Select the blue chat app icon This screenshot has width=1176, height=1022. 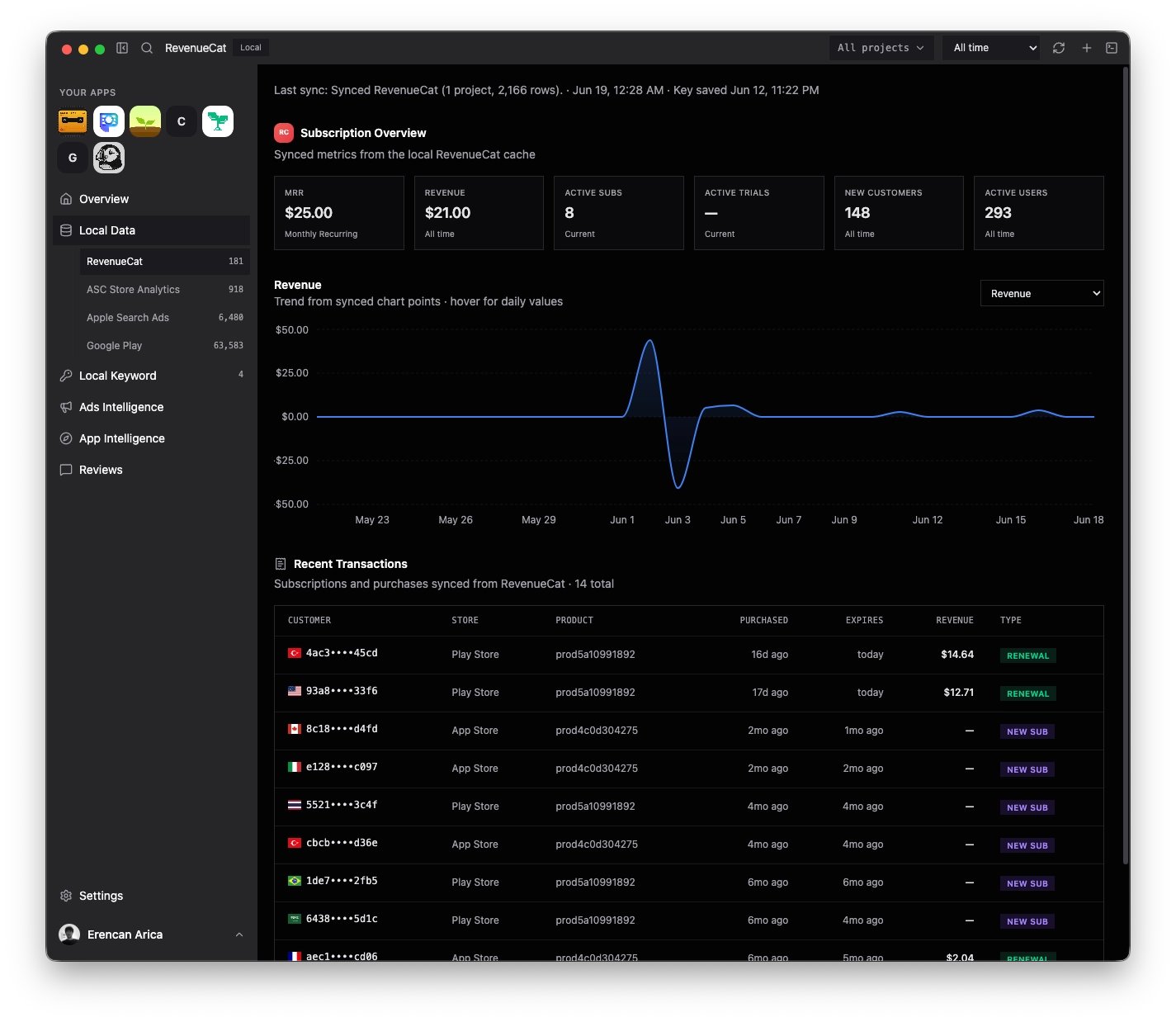click(x=109, y=121)
